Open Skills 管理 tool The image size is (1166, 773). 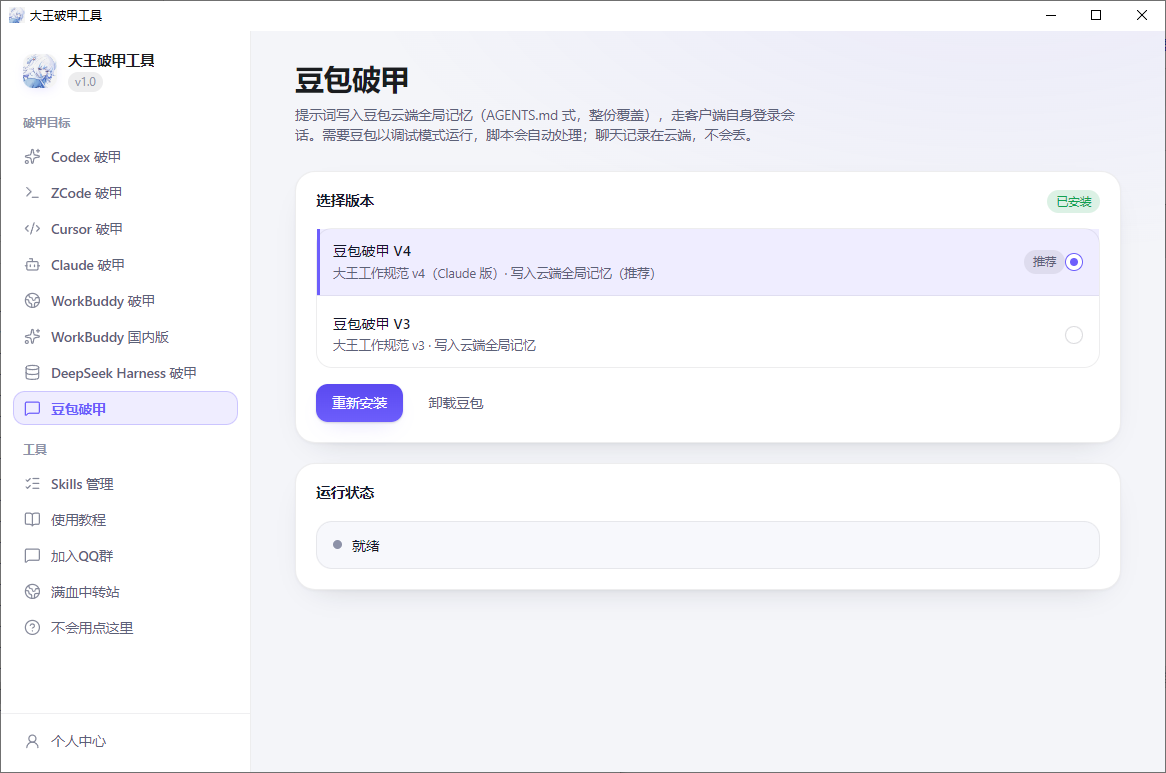pyautogui.click(x=125, y=484)
